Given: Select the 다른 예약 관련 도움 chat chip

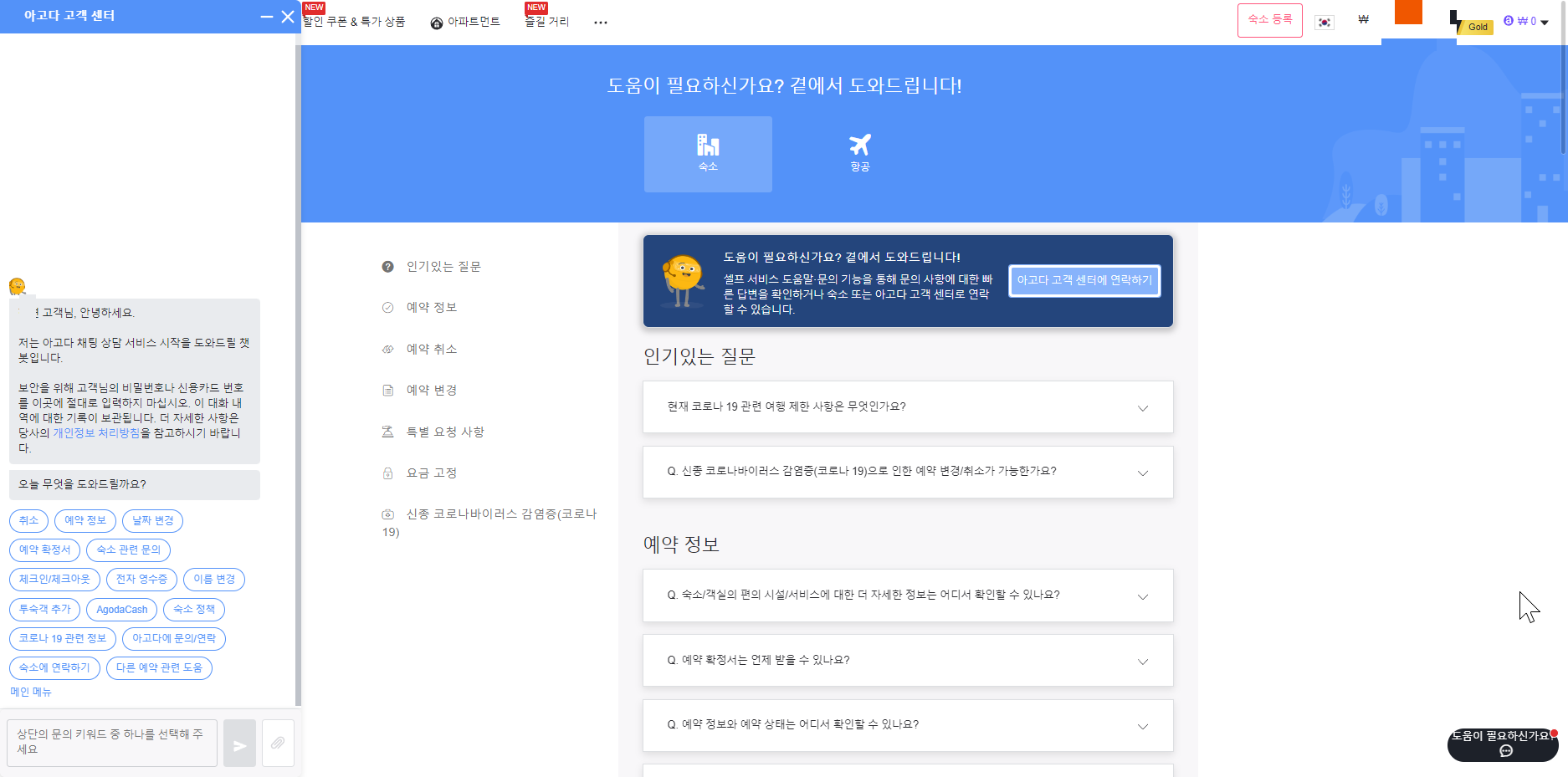Looking at the screenshot, I should pyautogui.click(x=159, y=668).
